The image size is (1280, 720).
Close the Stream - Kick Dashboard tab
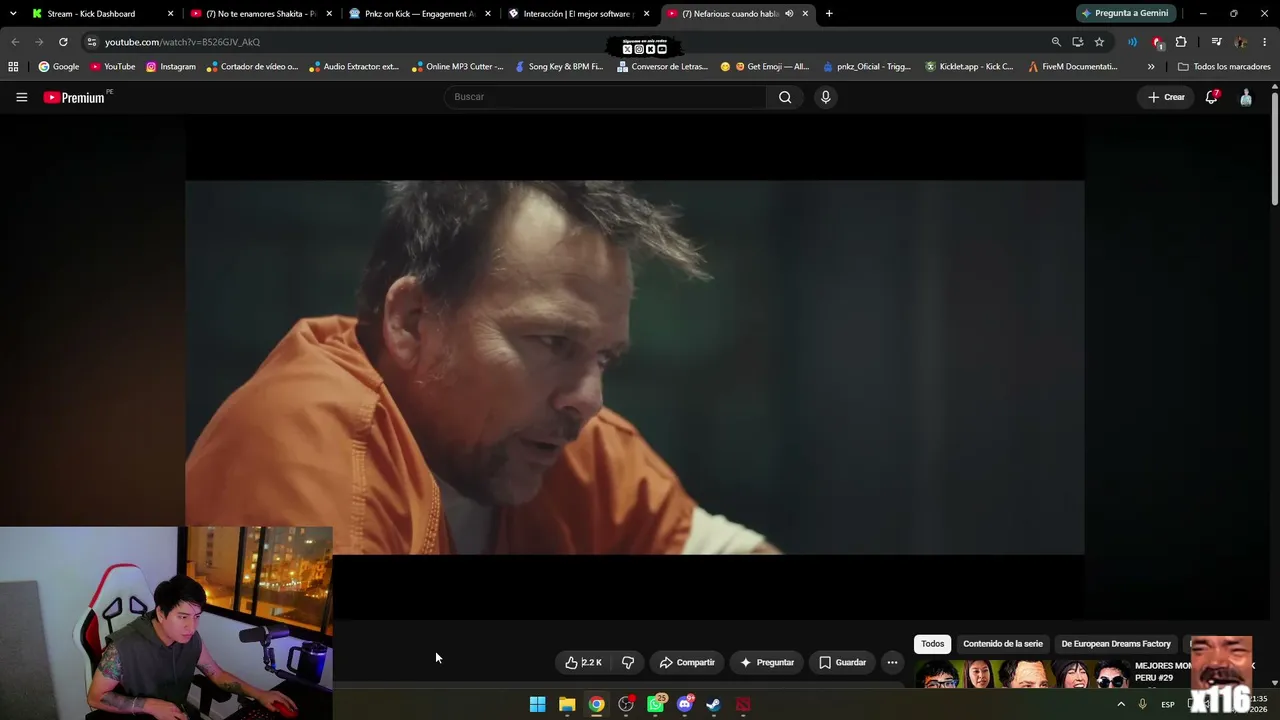(170, 14)
